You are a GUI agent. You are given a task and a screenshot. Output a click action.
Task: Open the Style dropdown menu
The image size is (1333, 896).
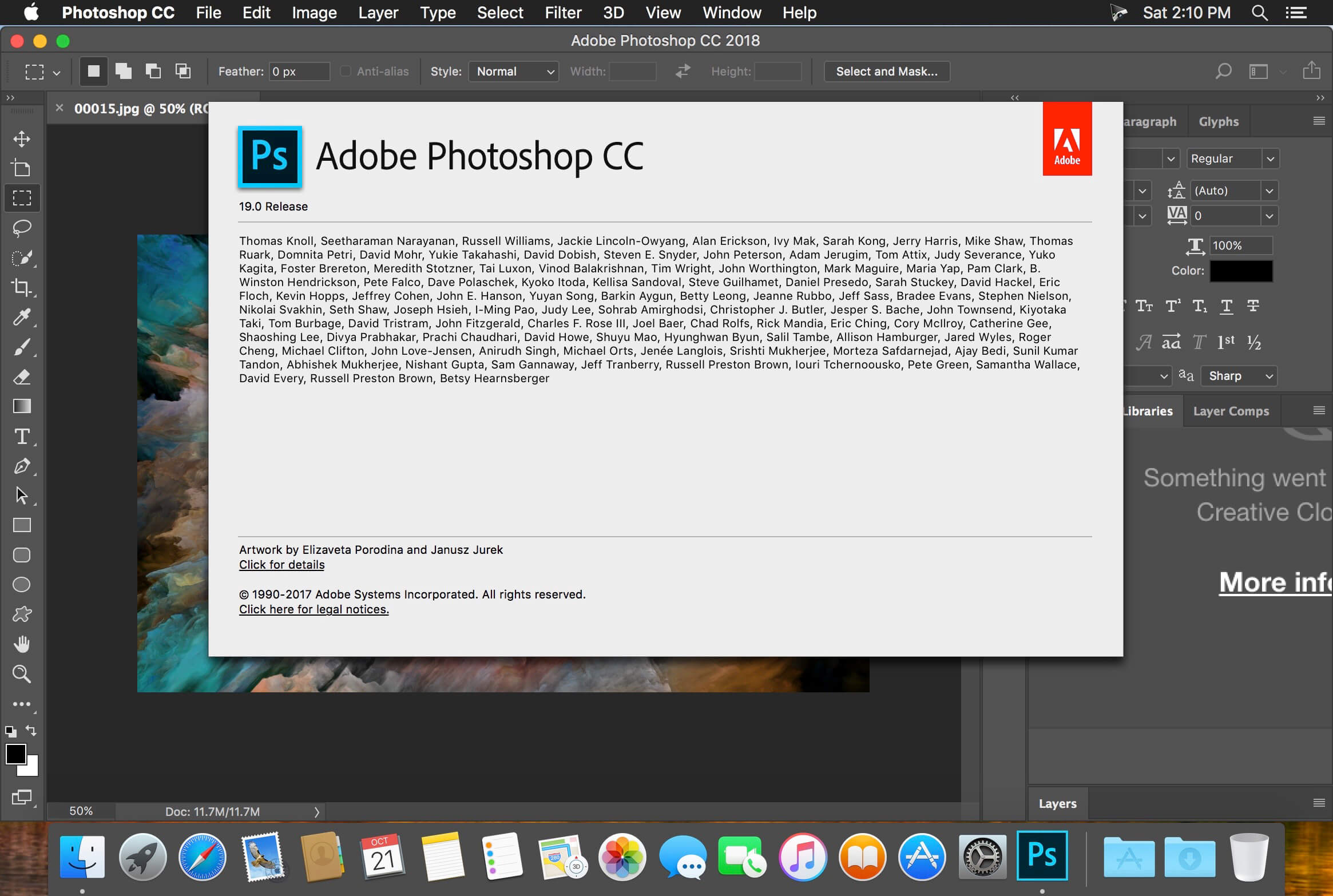pyautogui.click(x=511, y=71)
